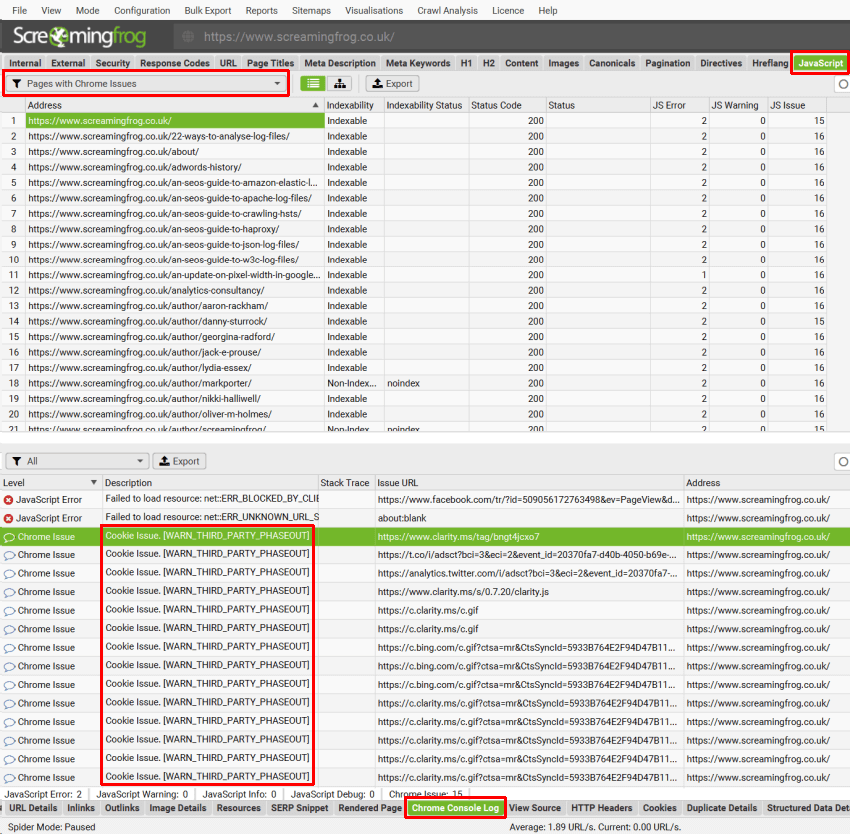Sort by Address column header
850x834 pixels.
click(175, 105)
